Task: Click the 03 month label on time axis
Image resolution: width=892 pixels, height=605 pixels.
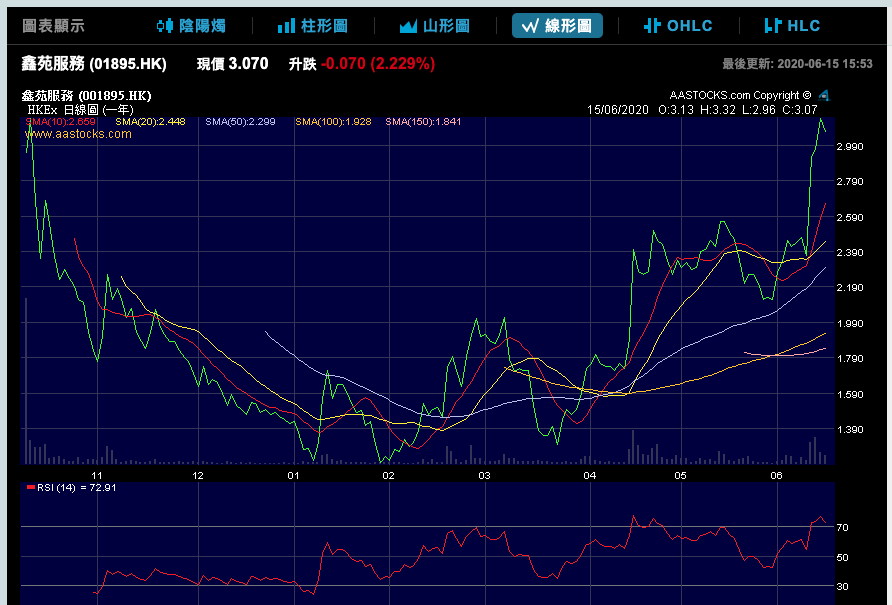Action: [484, 475]
